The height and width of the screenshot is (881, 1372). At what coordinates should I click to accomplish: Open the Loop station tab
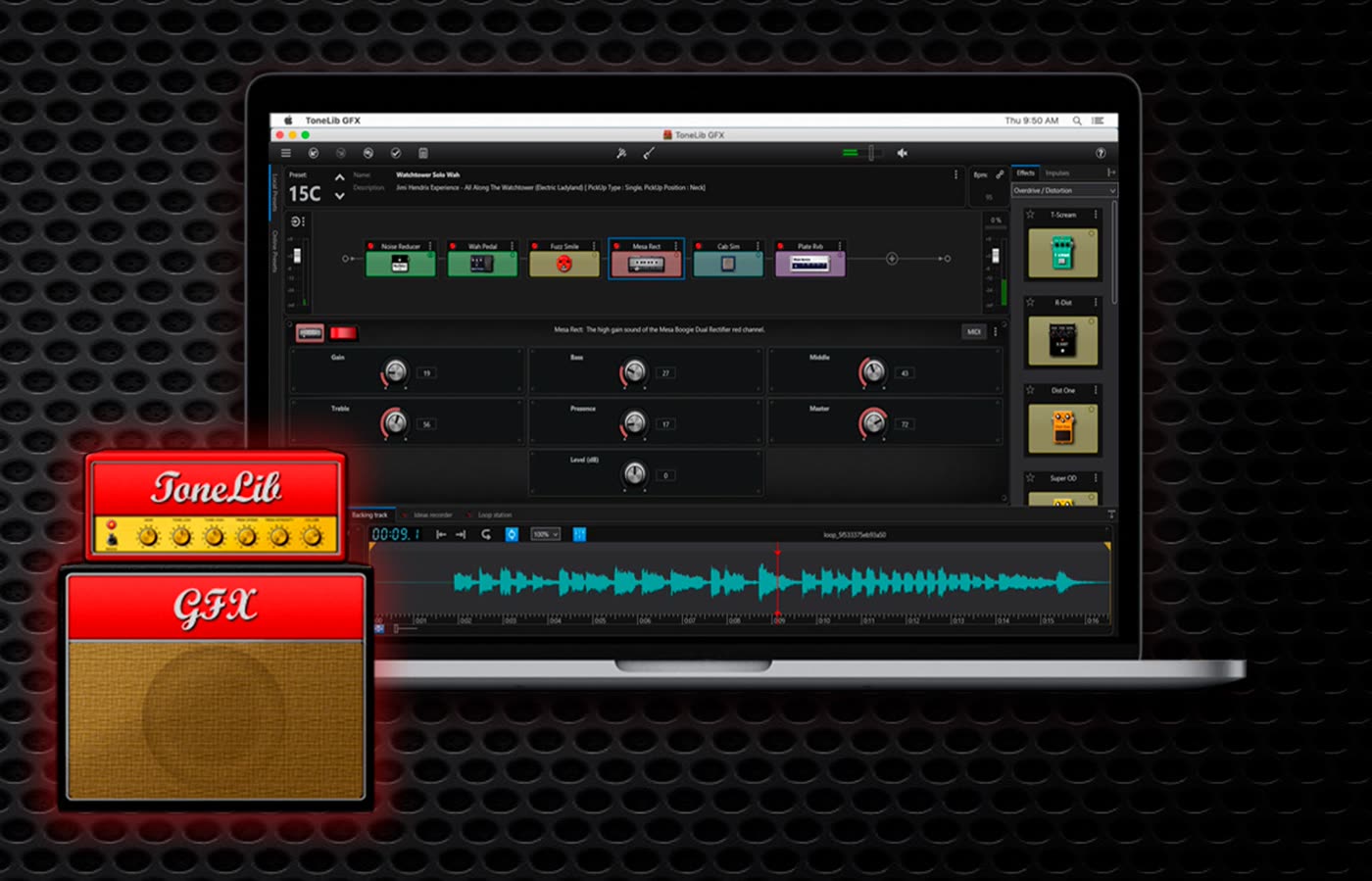tap(494, 514)
